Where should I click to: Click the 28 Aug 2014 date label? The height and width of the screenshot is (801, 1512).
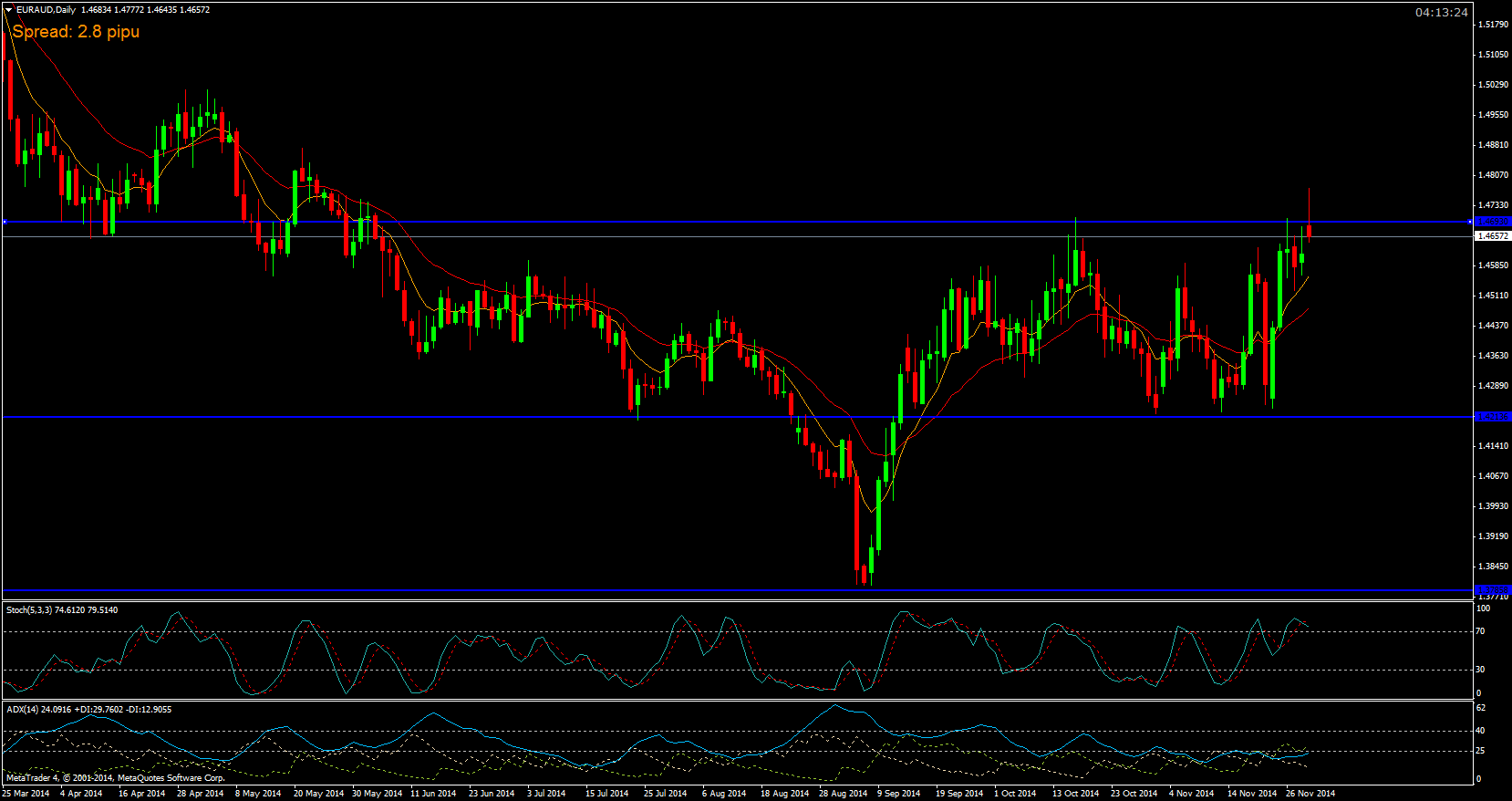pyautogui.click(x=844, y=794)
